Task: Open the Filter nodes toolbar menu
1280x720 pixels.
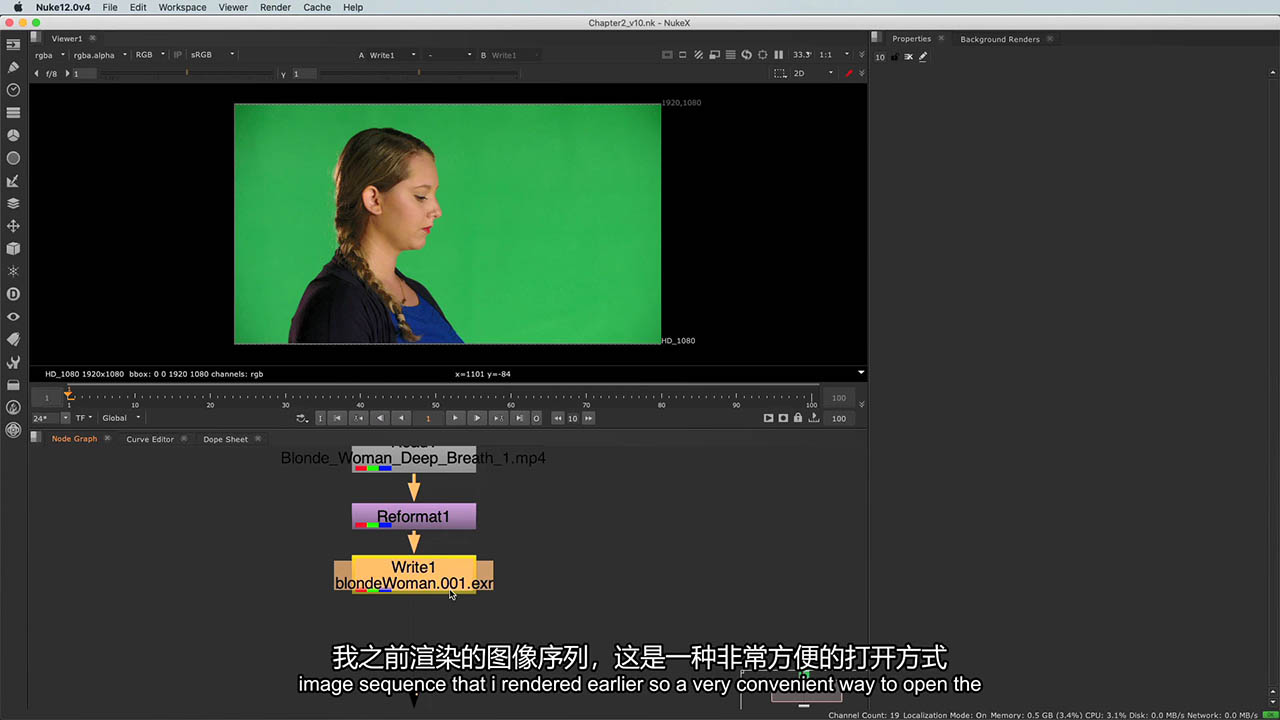Action: coord(13,158)
